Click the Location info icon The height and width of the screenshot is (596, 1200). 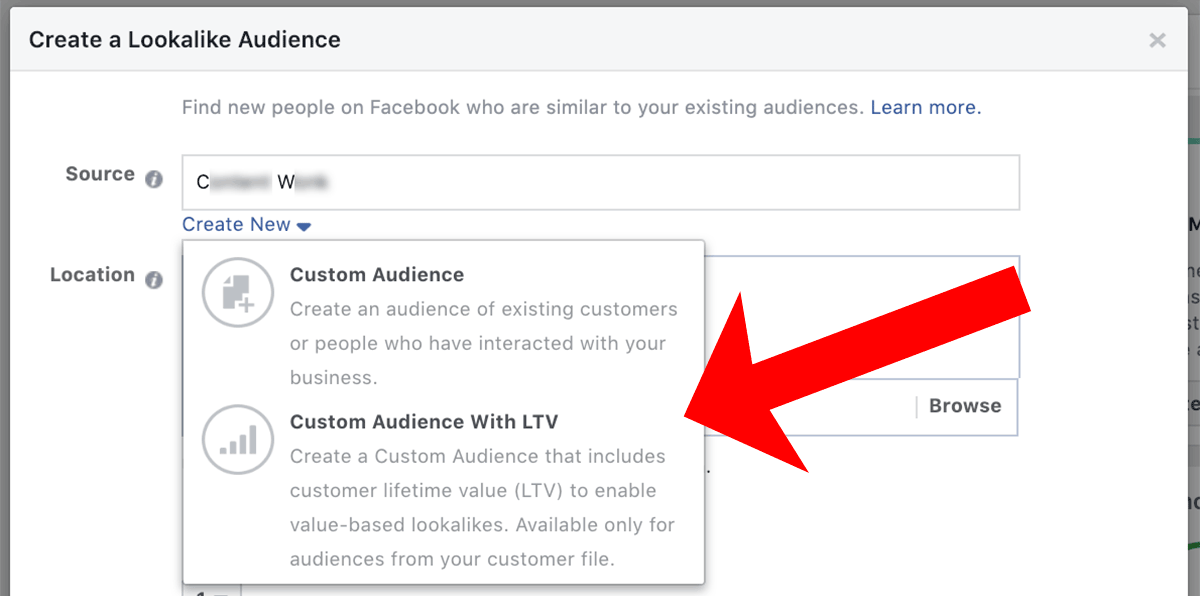pyautogui.click(x=153, y=281)
